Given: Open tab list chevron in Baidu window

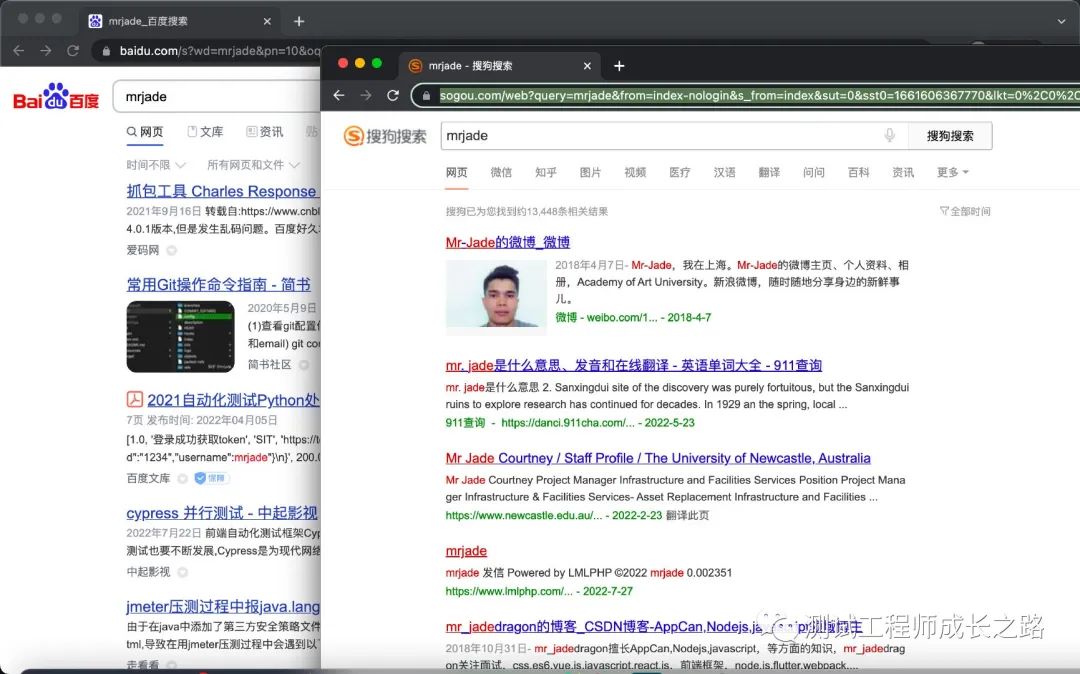Looking at the screenshot, I should pos(1061,21).
